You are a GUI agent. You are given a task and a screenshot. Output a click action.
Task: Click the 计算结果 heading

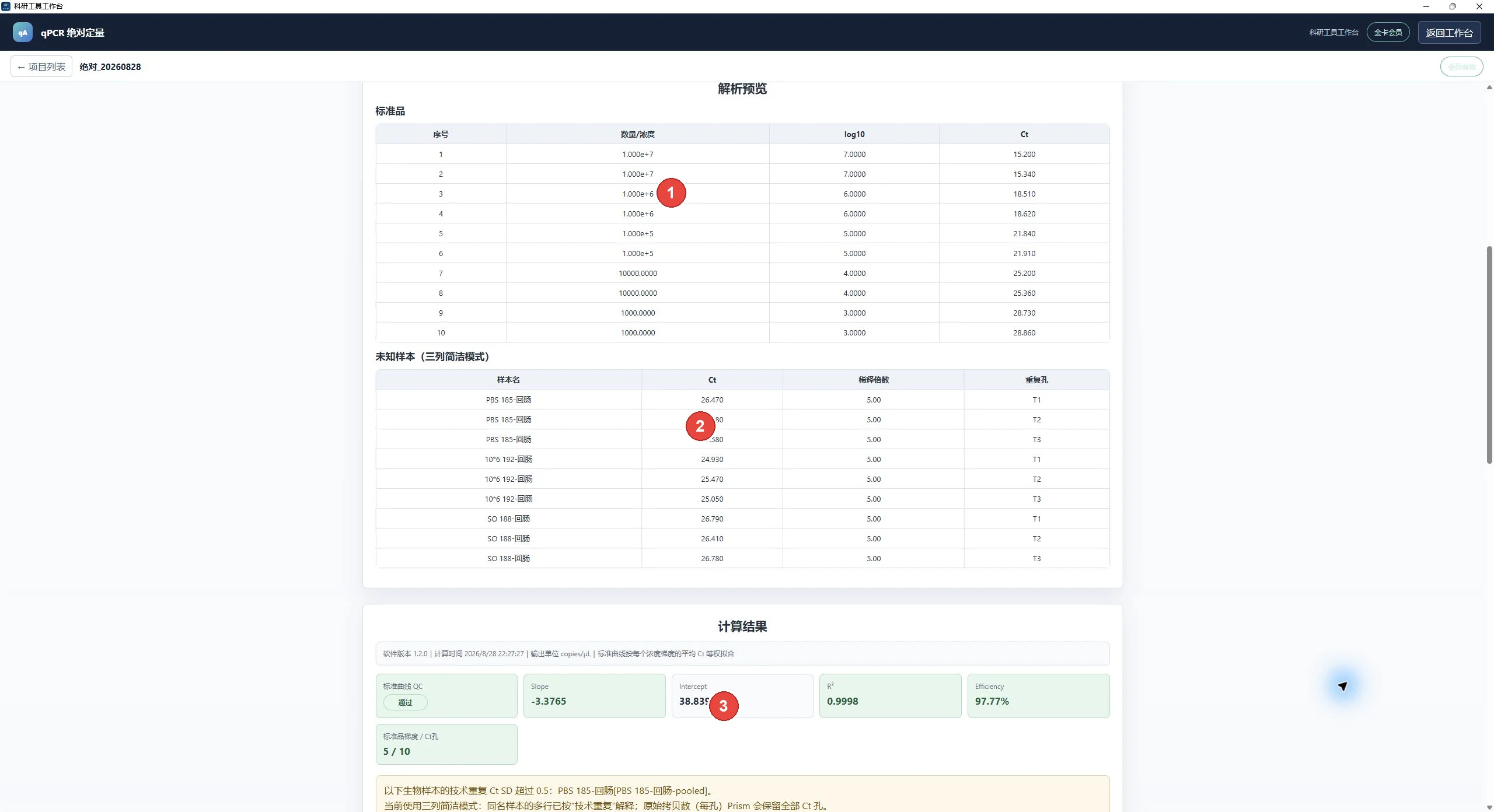[742, 626]
